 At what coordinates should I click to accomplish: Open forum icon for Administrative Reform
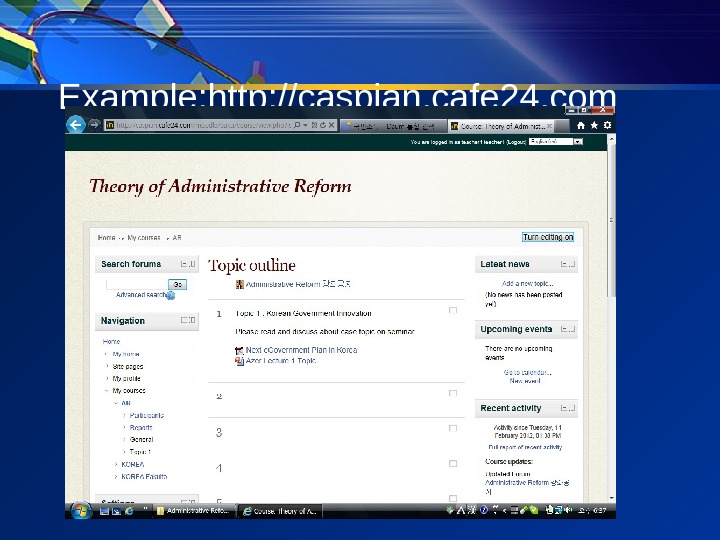(x=240, y=285)
